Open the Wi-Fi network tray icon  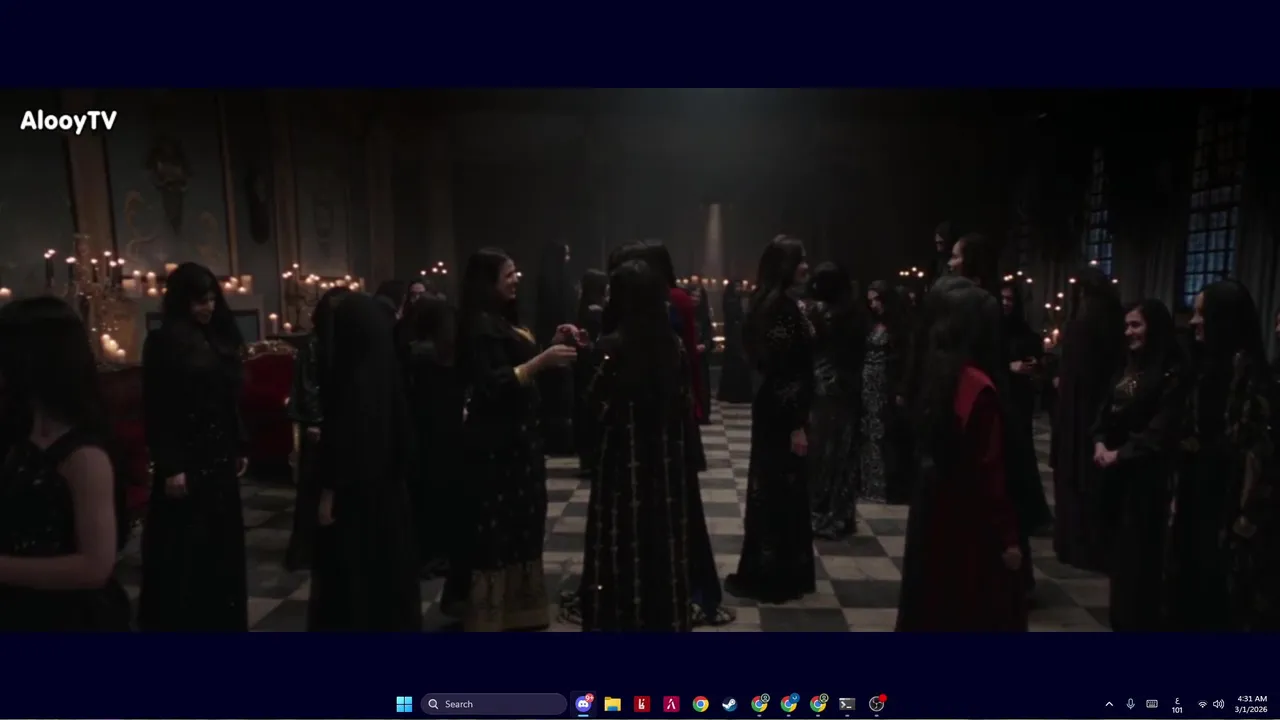point(1202,704)
